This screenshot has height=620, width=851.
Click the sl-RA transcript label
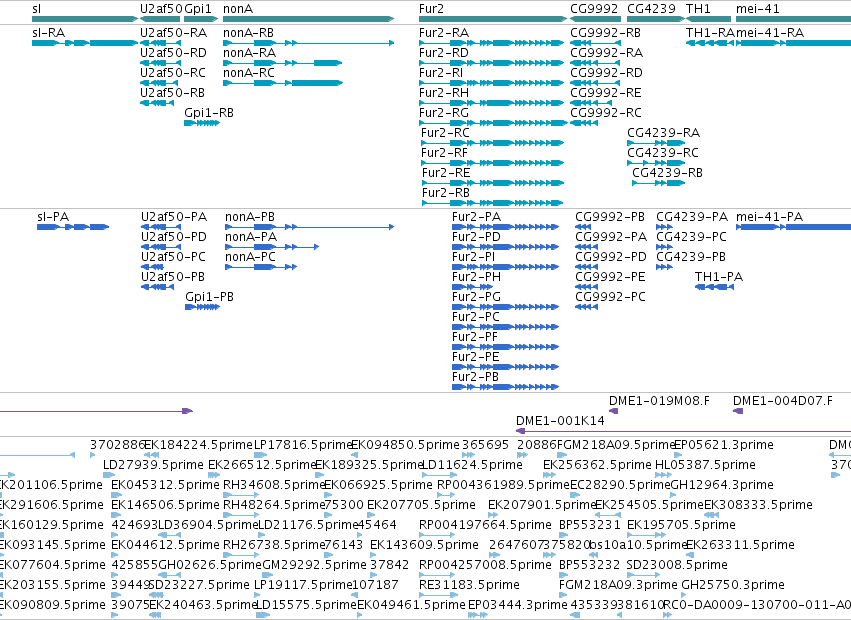pos(48,33)
